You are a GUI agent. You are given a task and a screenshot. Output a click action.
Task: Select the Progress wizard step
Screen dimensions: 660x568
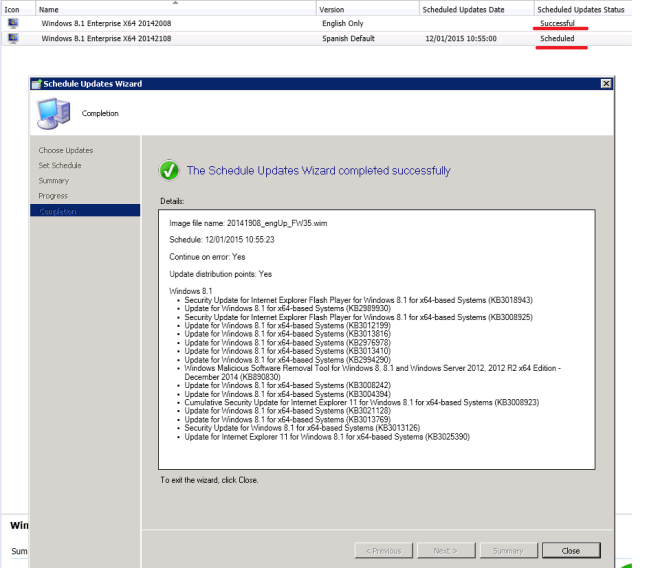54,196
